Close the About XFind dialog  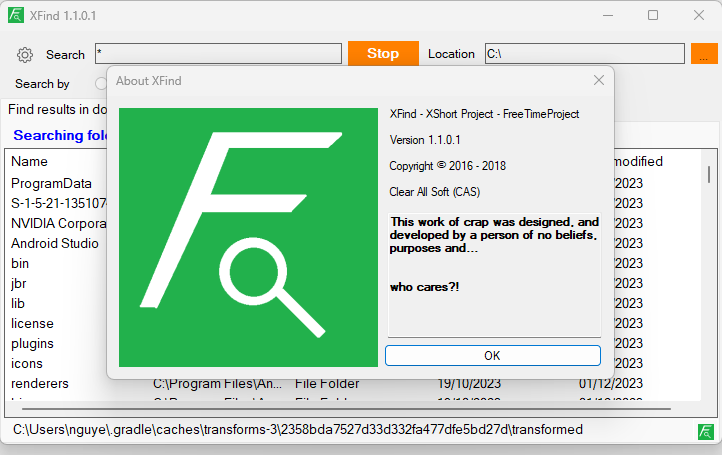tap(599, 81)
